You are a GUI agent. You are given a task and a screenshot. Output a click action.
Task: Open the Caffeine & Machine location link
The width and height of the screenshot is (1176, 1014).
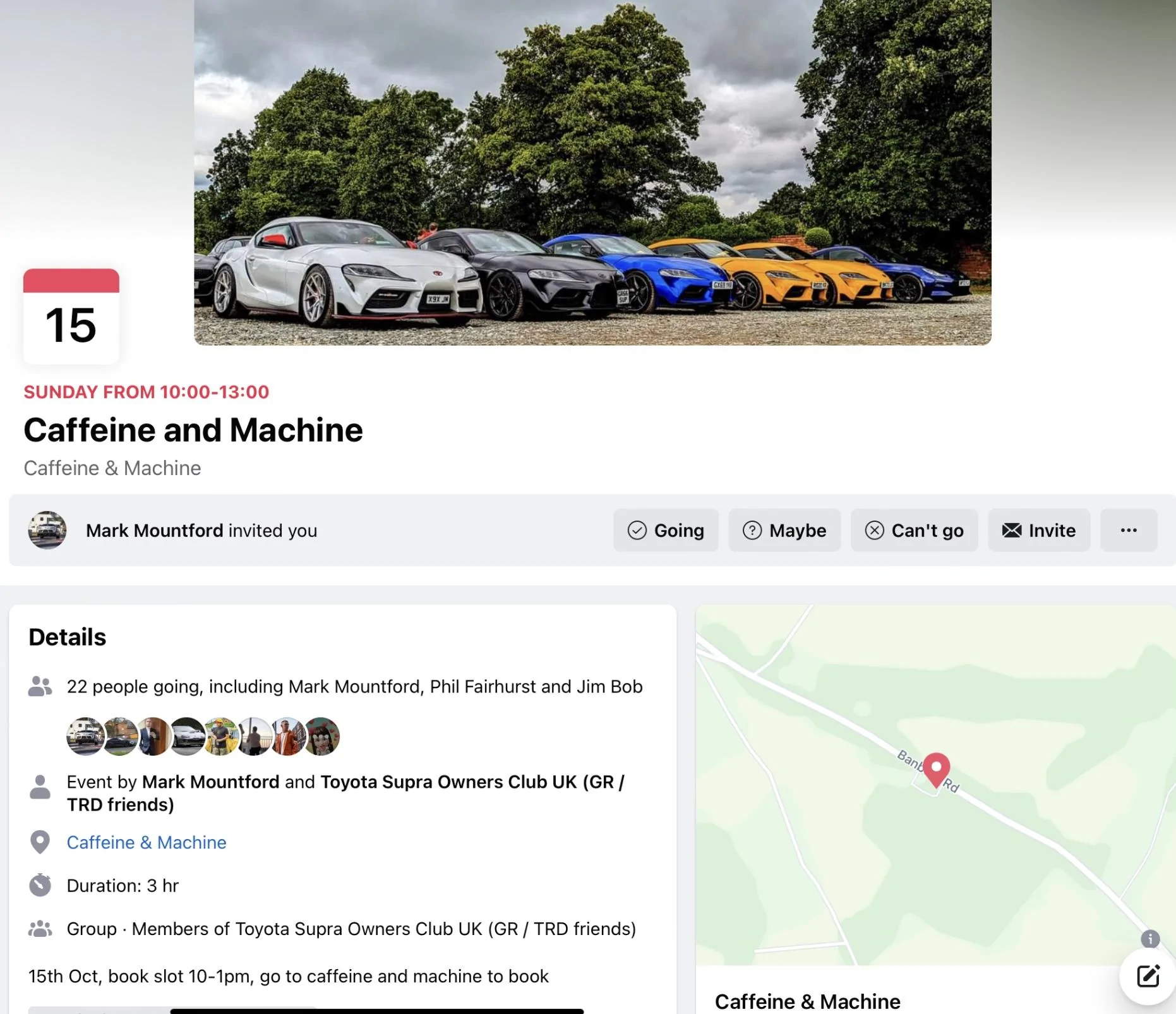pyautogui.click(x=147, y=842)
